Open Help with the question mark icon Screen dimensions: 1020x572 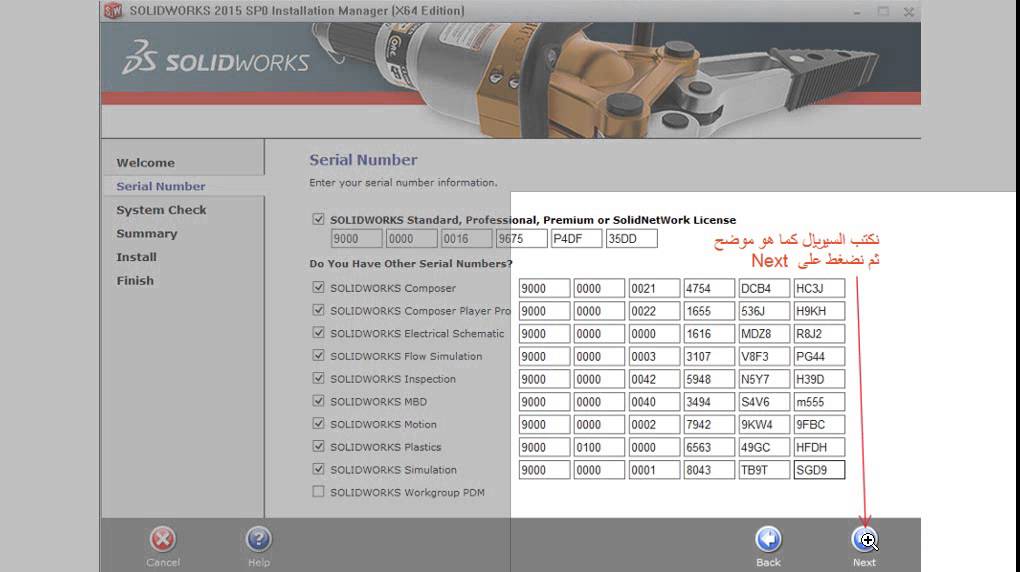258,539
